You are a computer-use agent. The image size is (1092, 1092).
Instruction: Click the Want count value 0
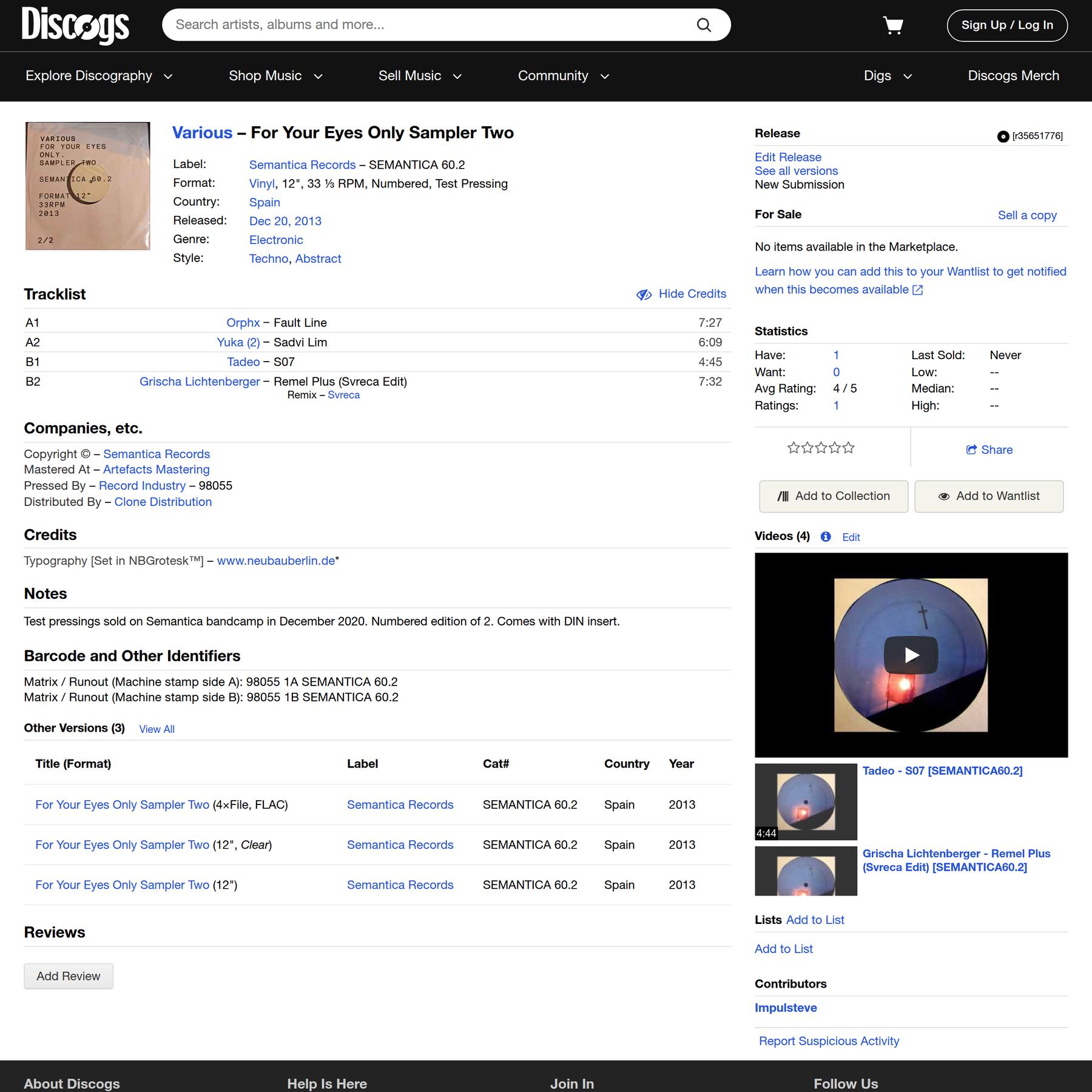point(836,372)
